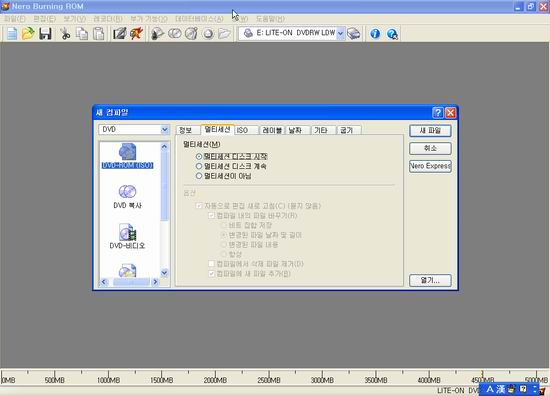Image resolution: width=550 pixels, height=396 pixels.
Task: Click the pencil-and-board toolbar icon
Action: pyautogui.click(x=119, y=34)
